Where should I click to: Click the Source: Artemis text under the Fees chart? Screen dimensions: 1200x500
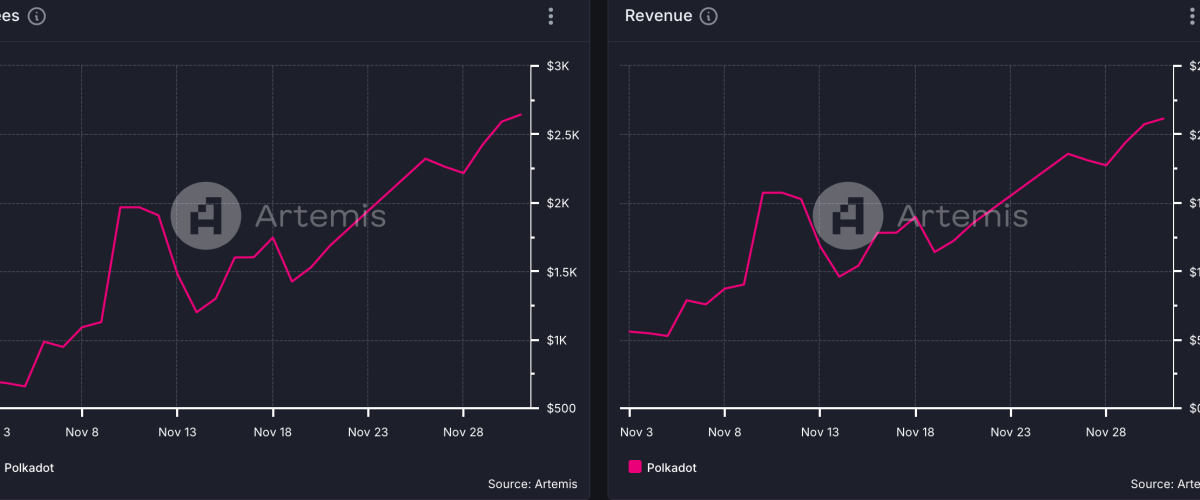click(x=532, y=484)
